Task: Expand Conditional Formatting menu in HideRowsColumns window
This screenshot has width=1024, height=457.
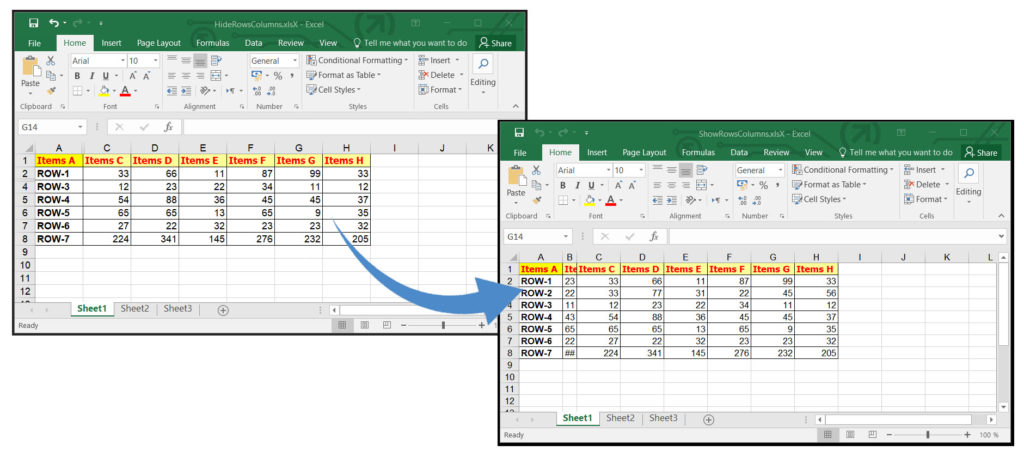Action: [x=357, y=60]
